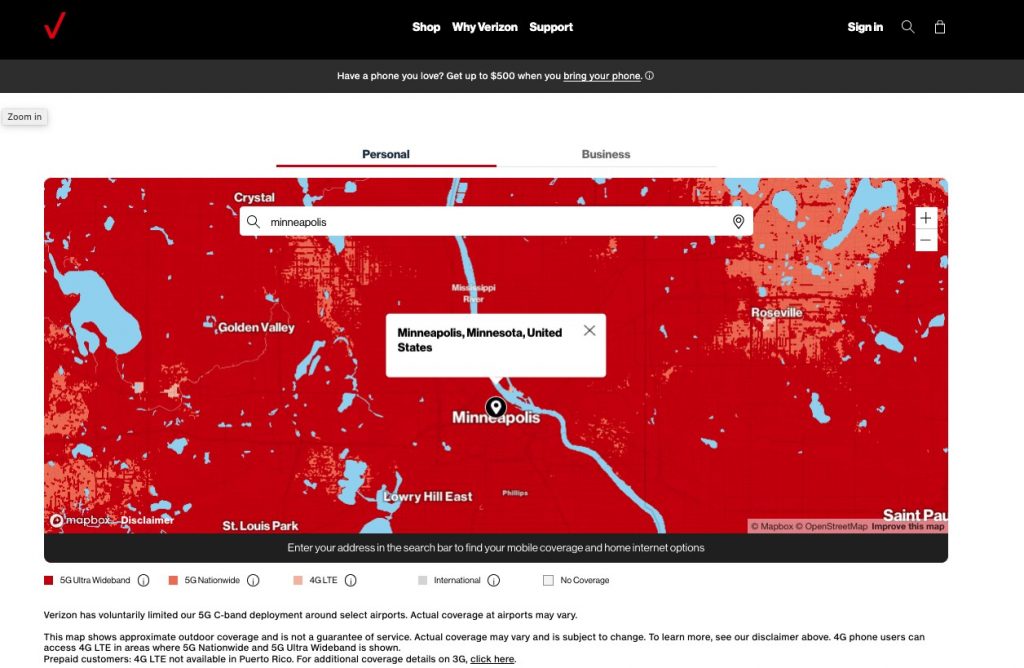This screenshot has width=1024, height=668.
Task: Open the Shop menu
Action: click(426, 27)
